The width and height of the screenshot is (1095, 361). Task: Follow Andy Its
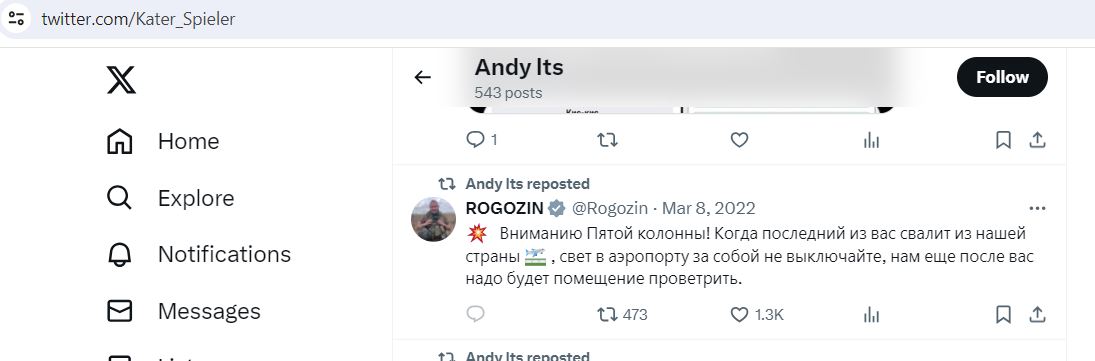1002,77
